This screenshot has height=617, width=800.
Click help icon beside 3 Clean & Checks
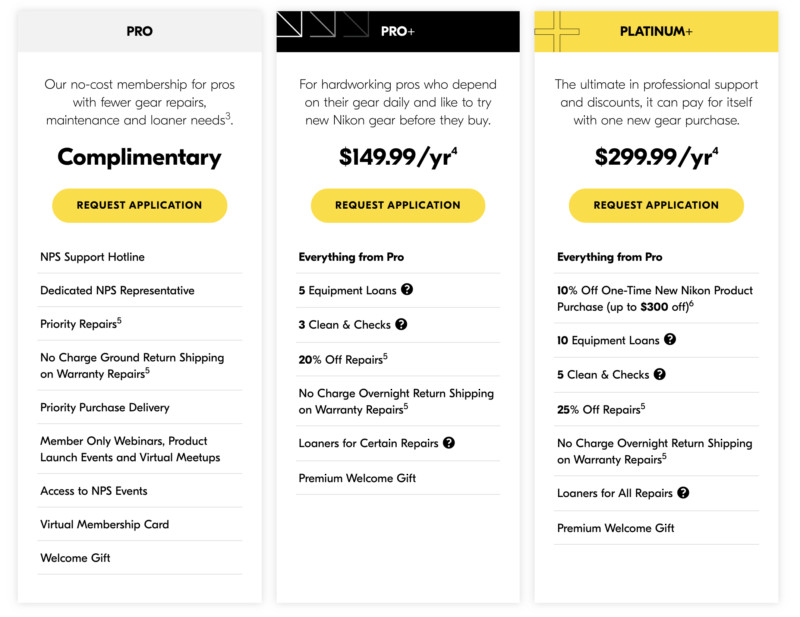coord(401,324)
